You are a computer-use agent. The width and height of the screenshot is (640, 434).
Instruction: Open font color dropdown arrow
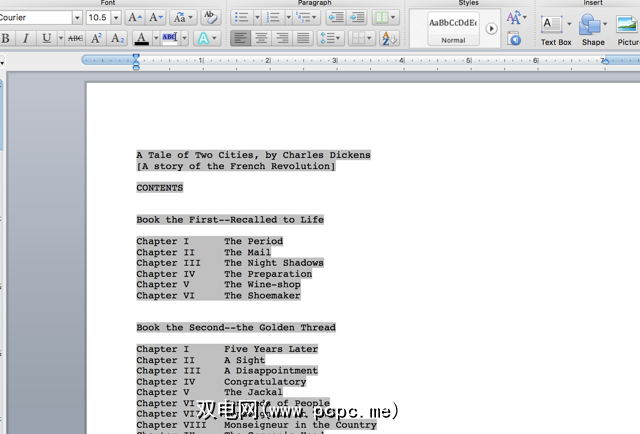click(156, 38)
